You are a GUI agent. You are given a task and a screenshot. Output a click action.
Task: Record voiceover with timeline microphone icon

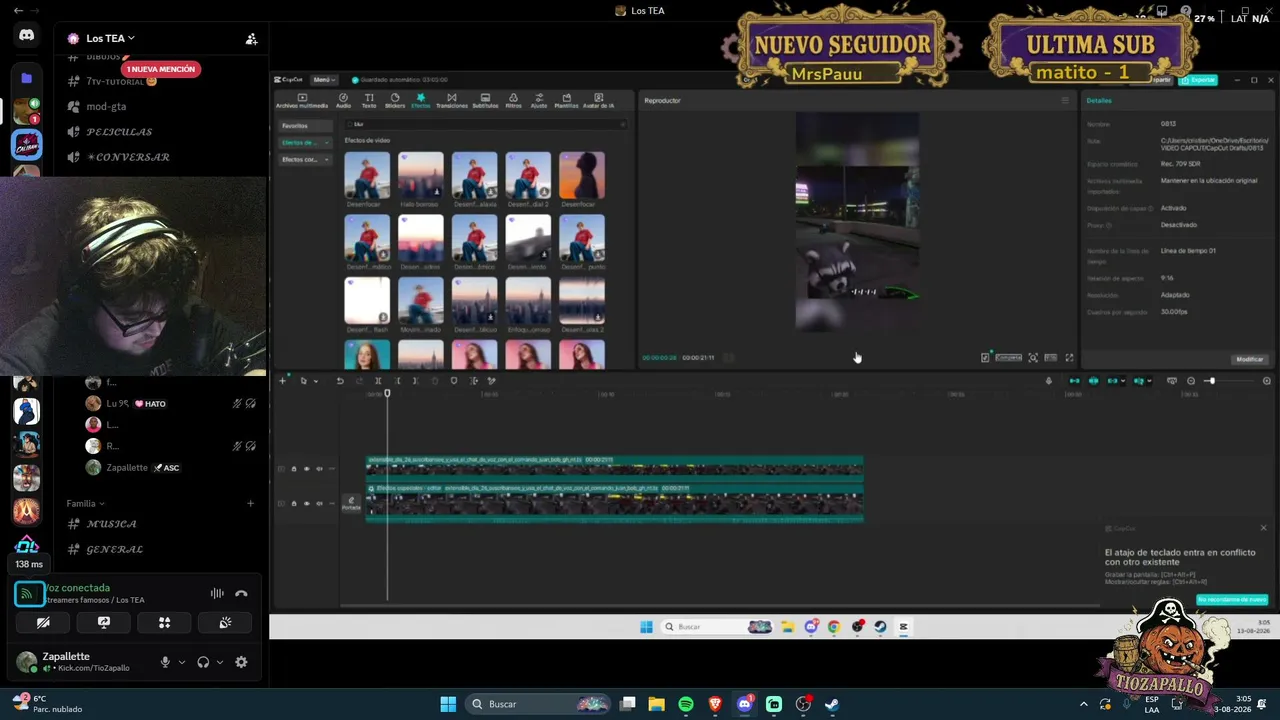[x=1048, y=381]
